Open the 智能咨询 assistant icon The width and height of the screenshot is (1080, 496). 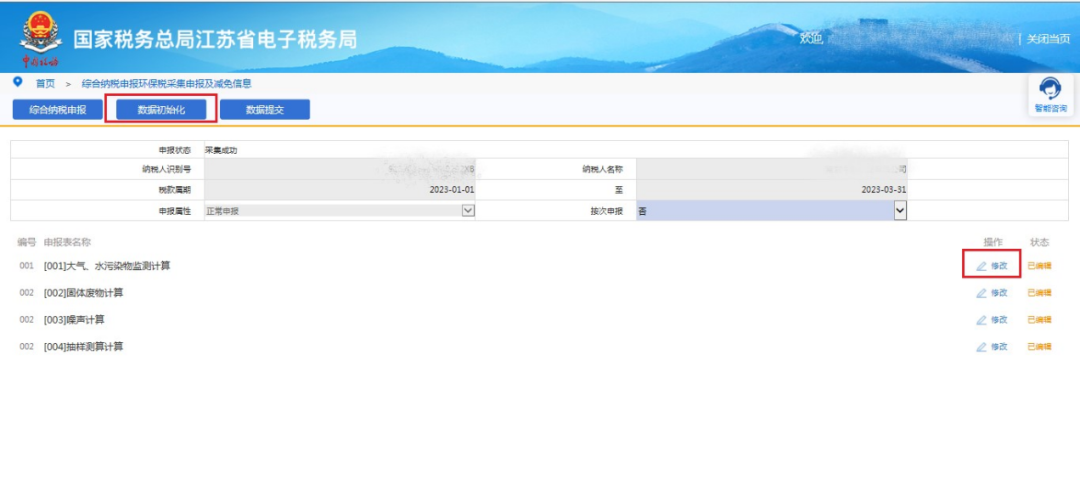(x=1050, y=90)
